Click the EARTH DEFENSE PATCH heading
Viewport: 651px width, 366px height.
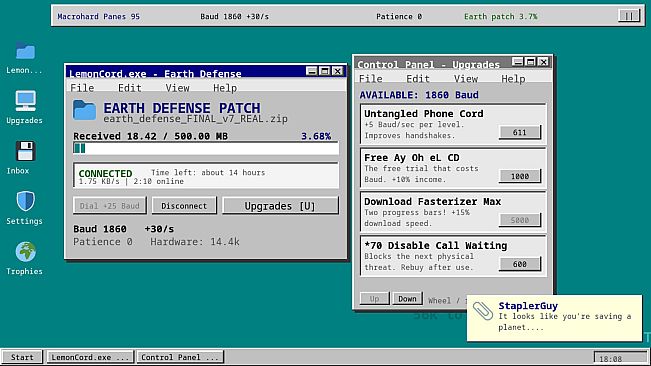(x=182, y=108)
